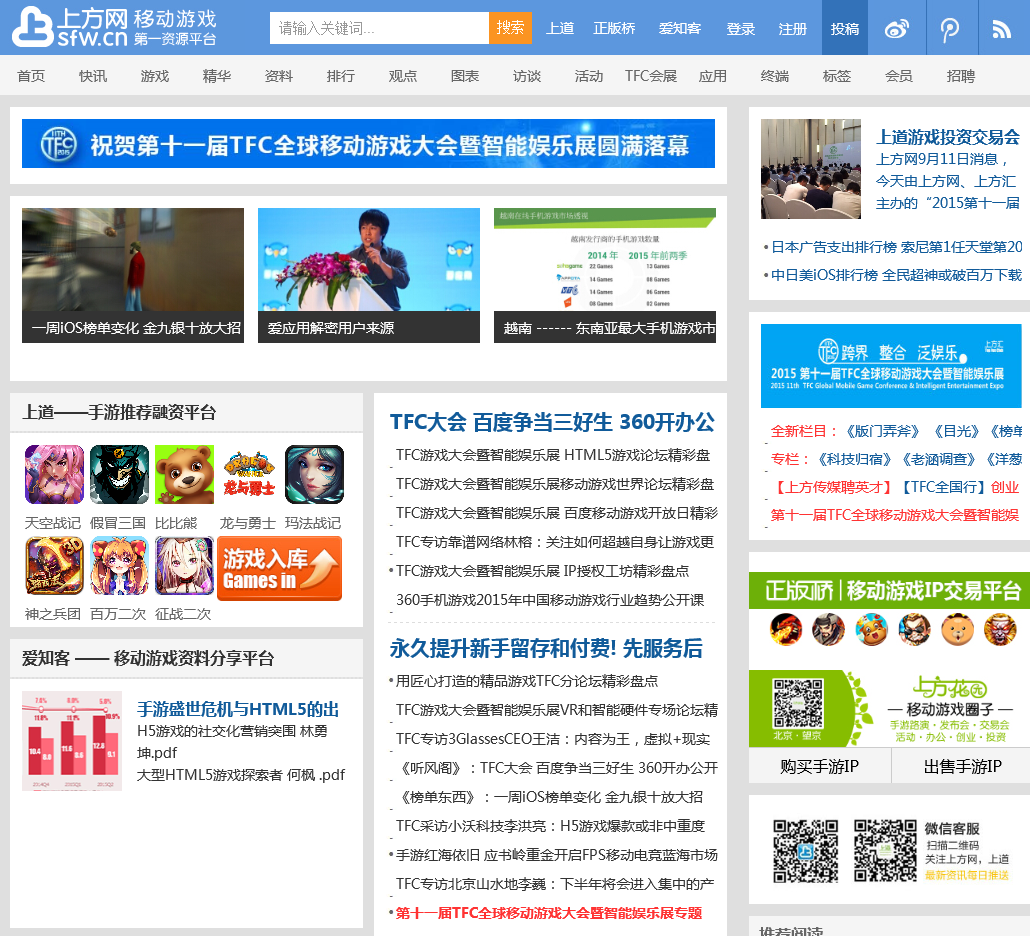This screenshot has height=936, width=1030.
Task: Open the 龙与勇士 game icon
Action: click(x=249, y=474)
